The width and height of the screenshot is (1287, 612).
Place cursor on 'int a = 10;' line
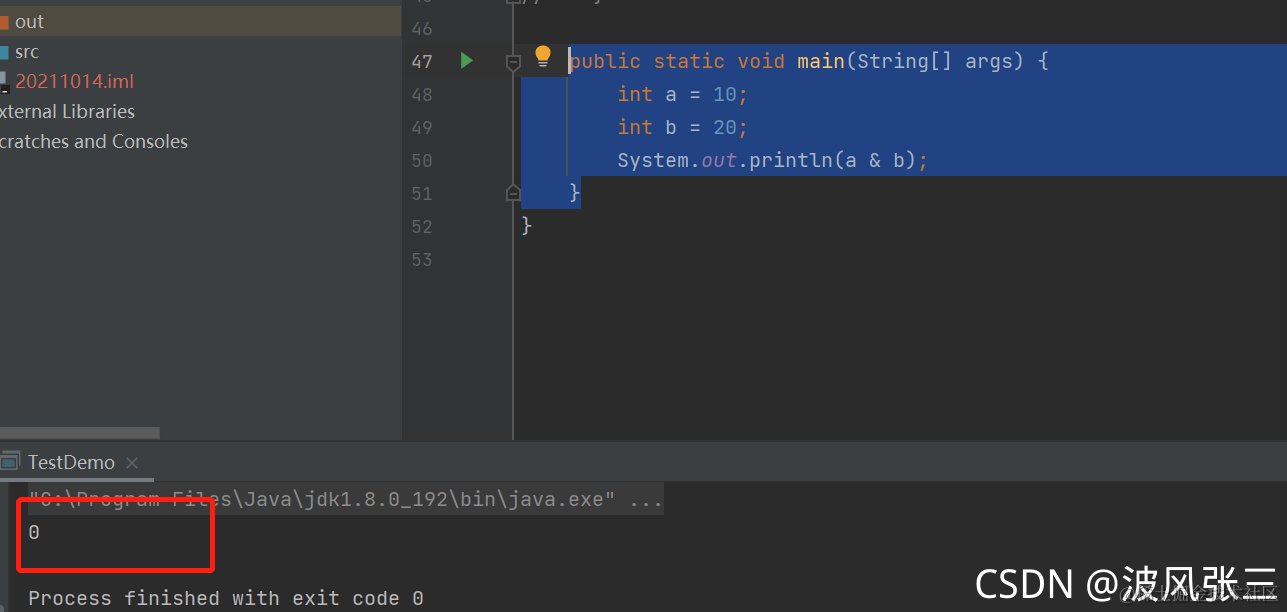click(683, 94)
